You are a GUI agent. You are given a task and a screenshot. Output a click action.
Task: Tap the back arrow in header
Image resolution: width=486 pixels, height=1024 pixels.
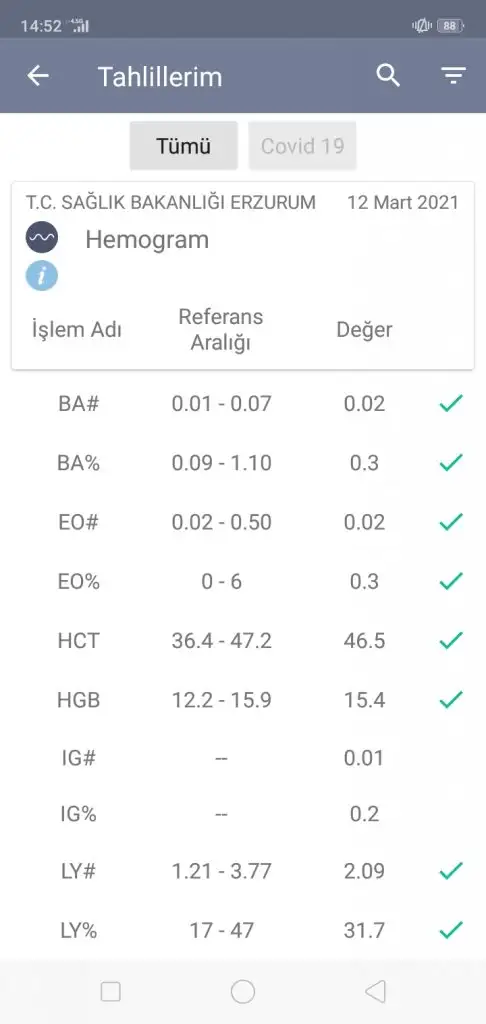(x=38, y=76)
